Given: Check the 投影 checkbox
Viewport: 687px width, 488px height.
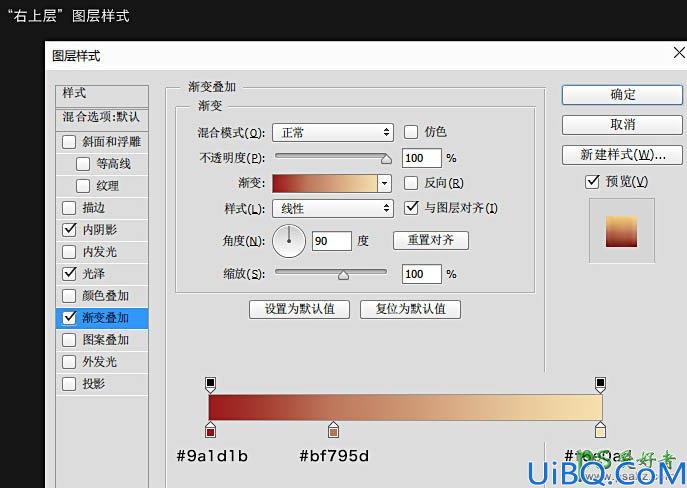Looking at the screenshot, I should 69,384.
